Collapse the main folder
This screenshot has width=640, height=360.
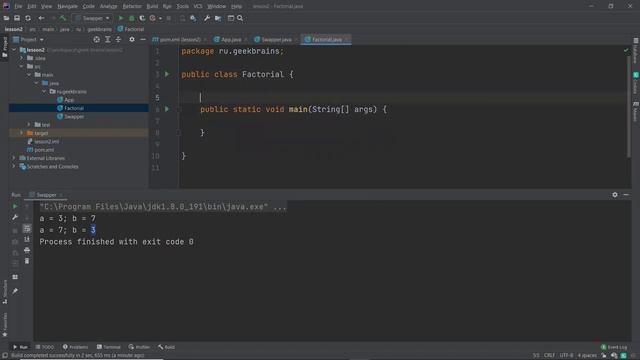(x=29, y=75)
